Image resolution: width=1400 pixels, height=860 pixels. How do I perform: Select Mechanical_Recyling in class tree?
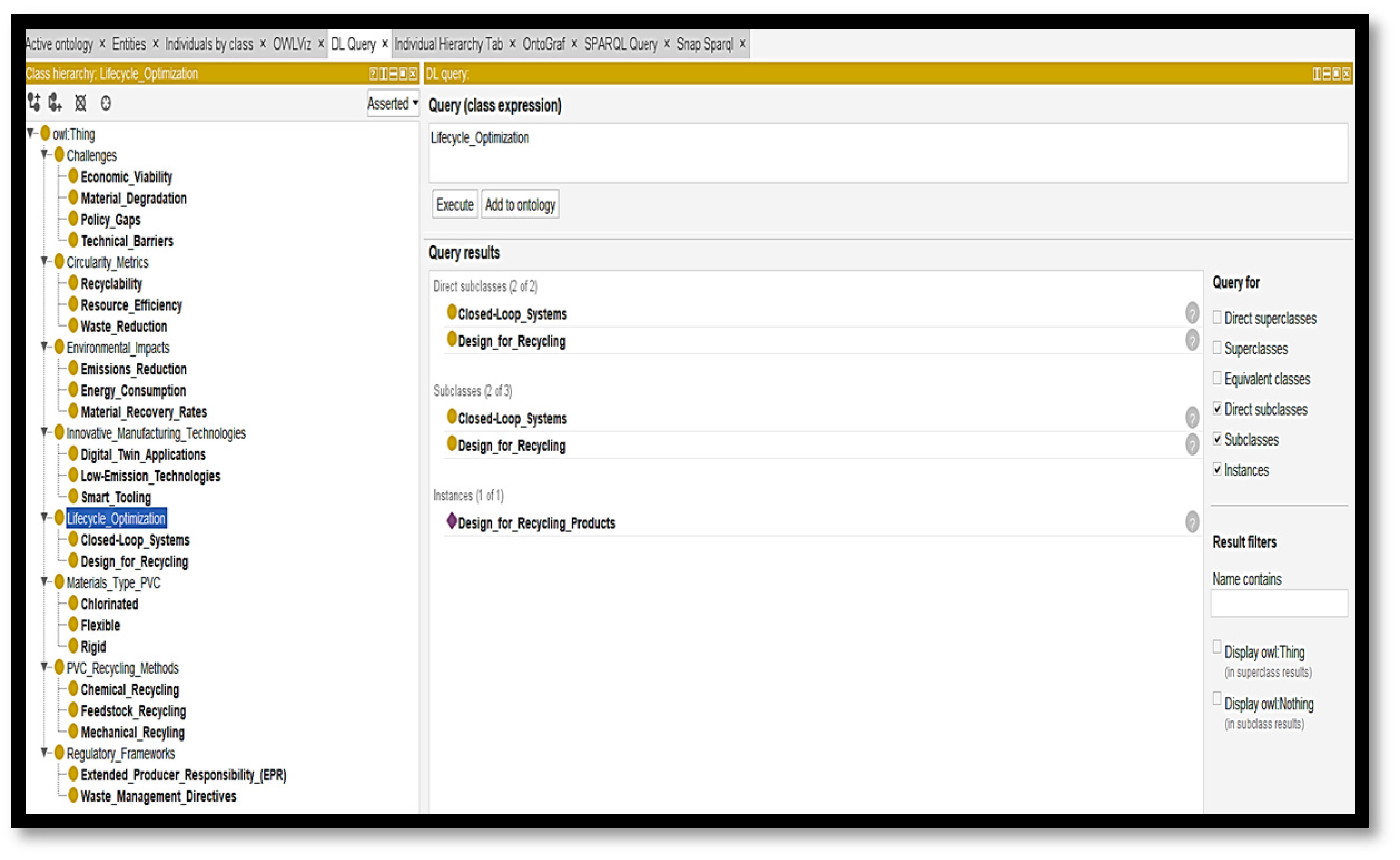[x=132, y=733]
